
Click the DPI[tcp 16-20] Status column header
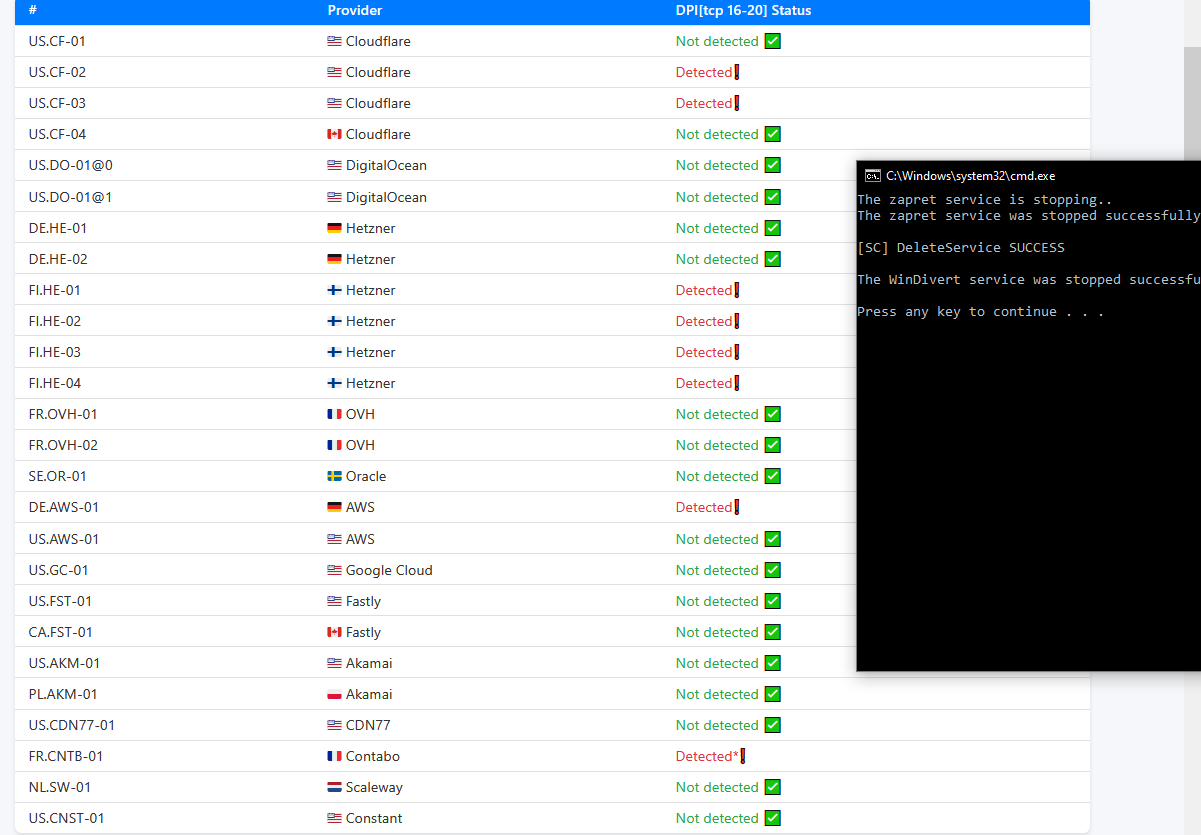click(x=743, y=10)
